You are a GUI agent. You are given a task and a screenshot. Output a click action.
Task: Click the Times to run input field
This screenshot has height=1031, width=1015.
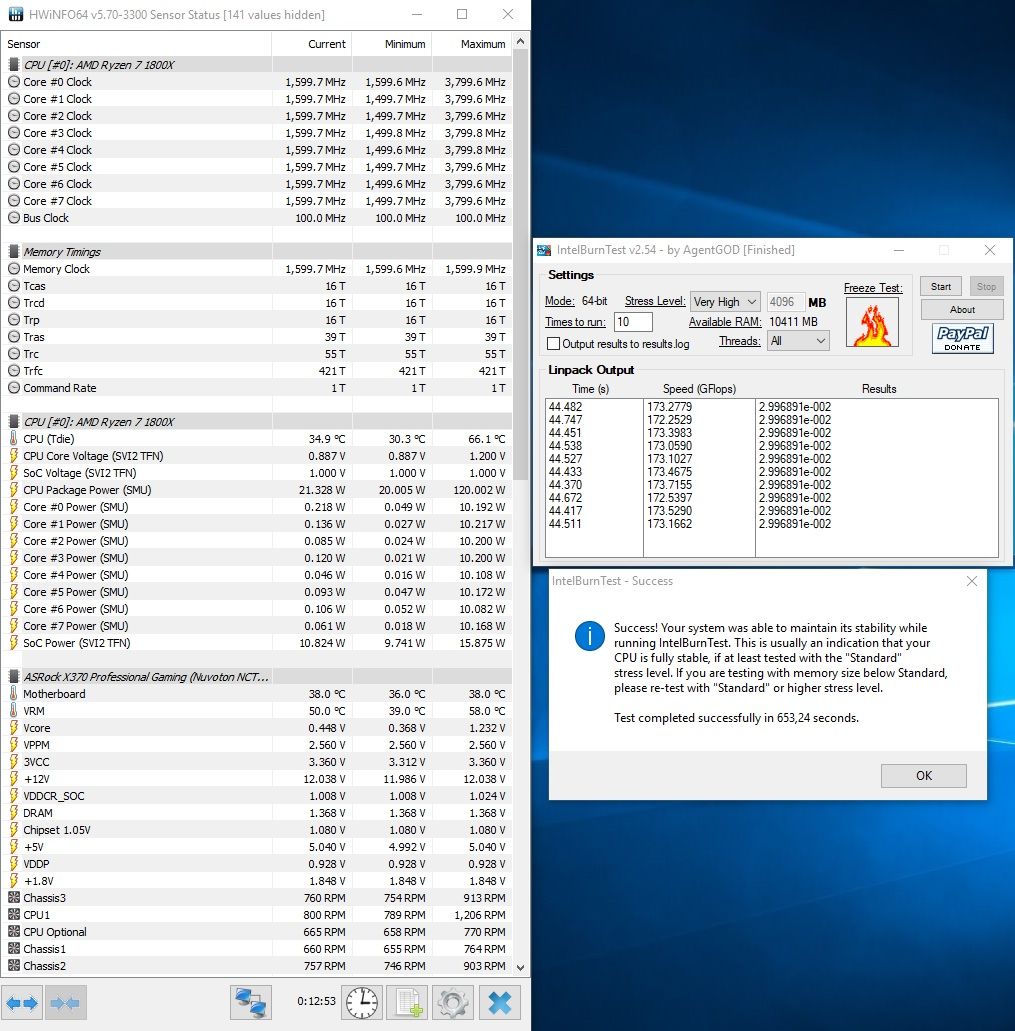pos(633,322)
